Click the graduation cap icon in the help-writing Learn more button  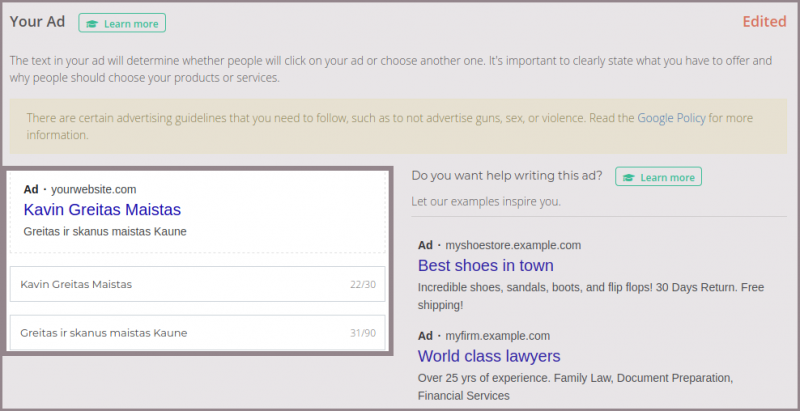click(628, 177)
